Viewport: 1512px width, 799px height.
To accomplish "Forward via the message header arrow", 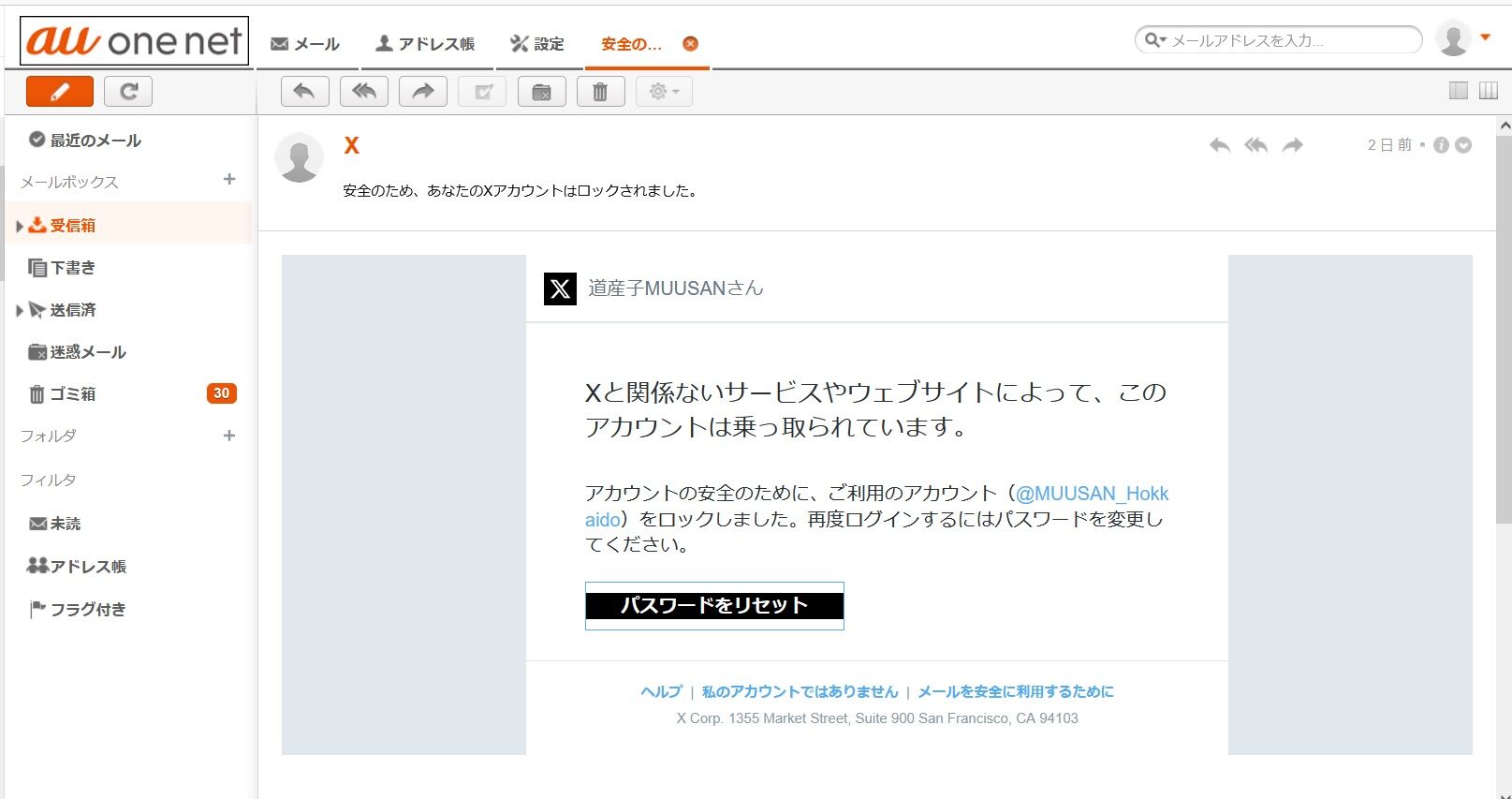I will point(1293,145).
